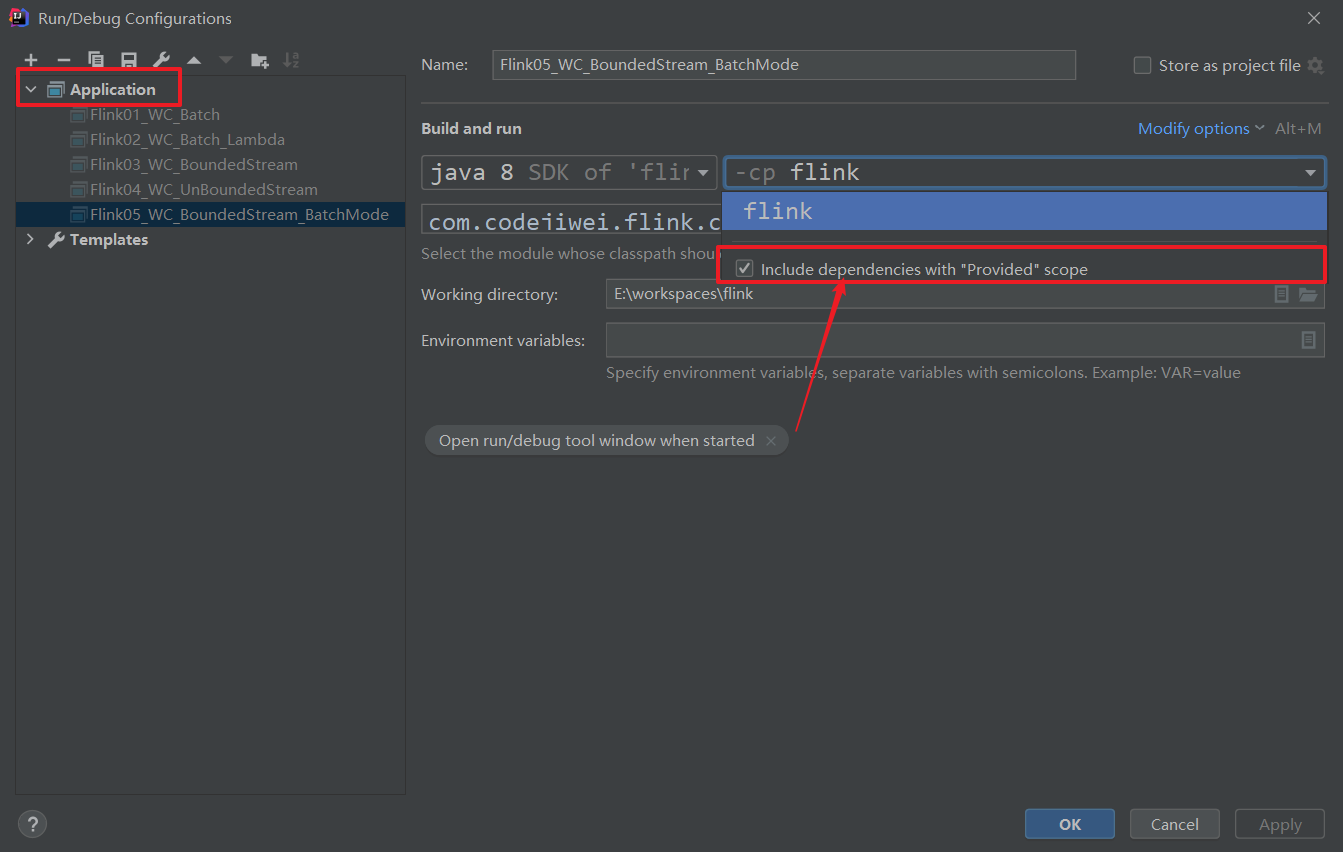The width and height of the screenshot is (1343, 852).
Task: Browse working directory with folder icon
Action: point(1308,294)
